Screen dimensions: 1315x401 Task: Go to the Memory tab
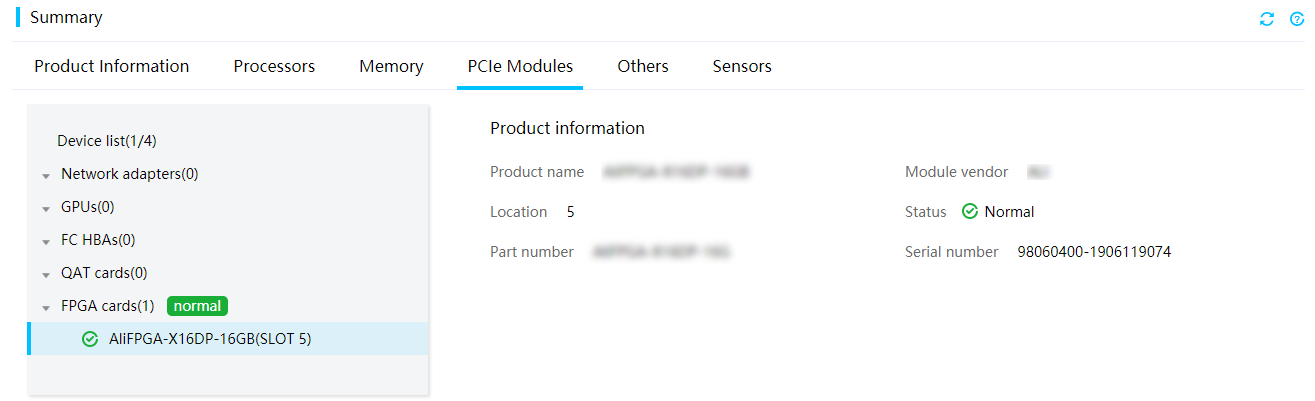(x=391, y=66)
